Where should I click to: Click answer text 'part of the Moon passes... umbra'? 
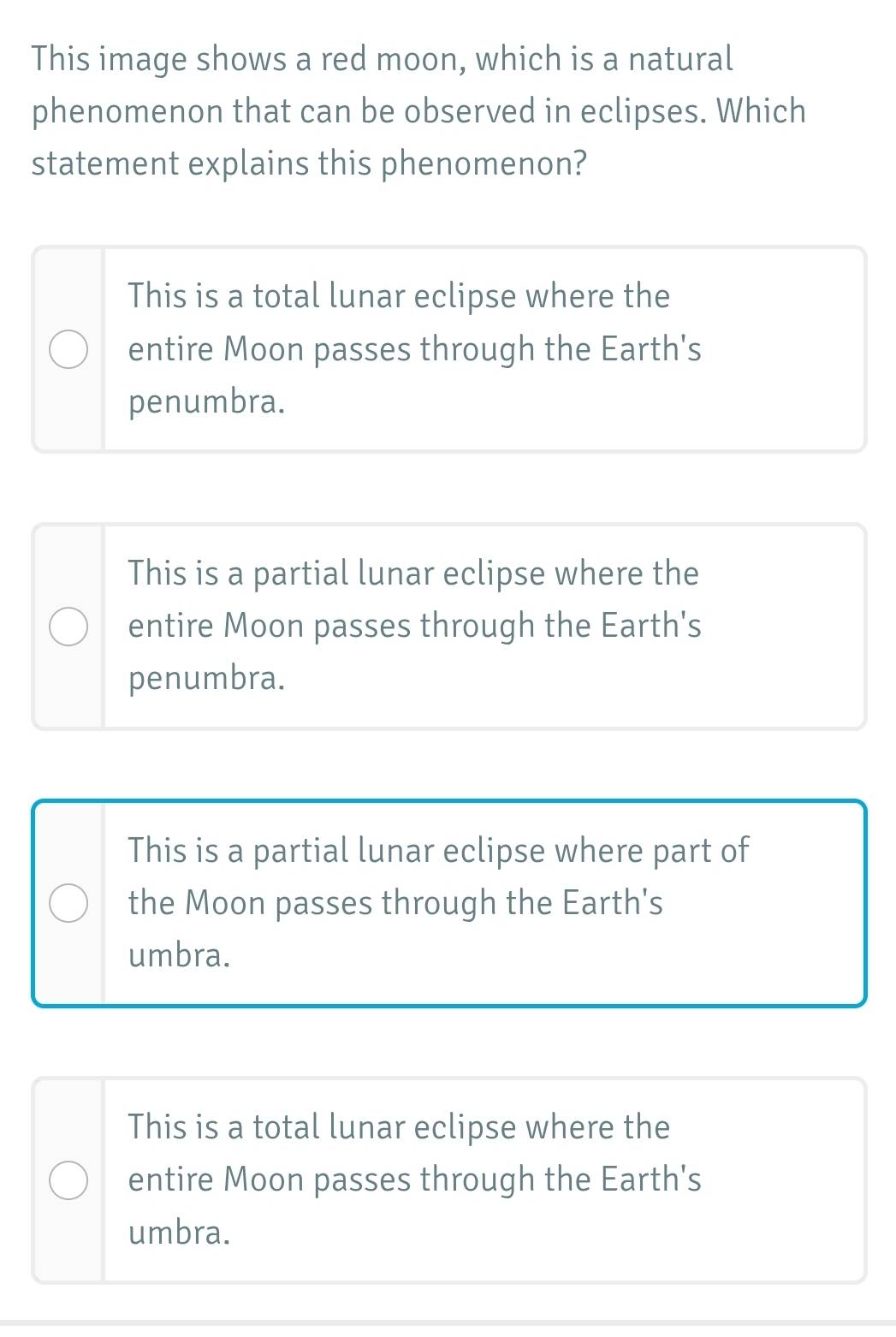(437, 903)
